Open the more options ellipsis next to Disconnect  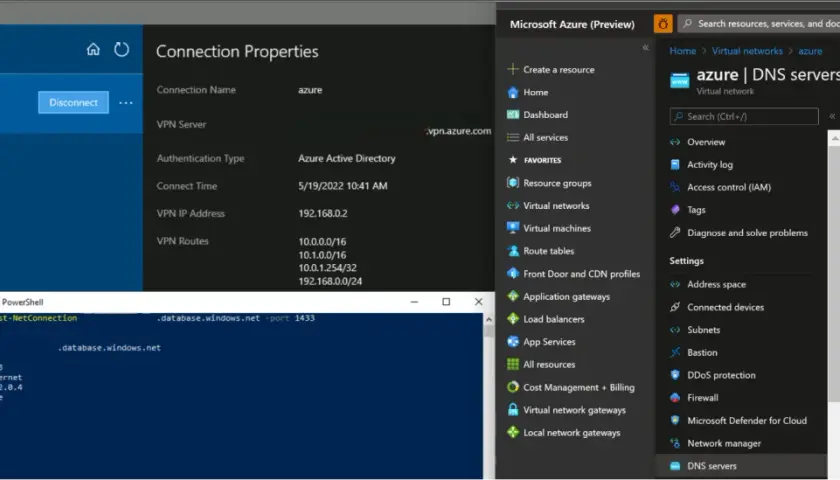point(126,103)
